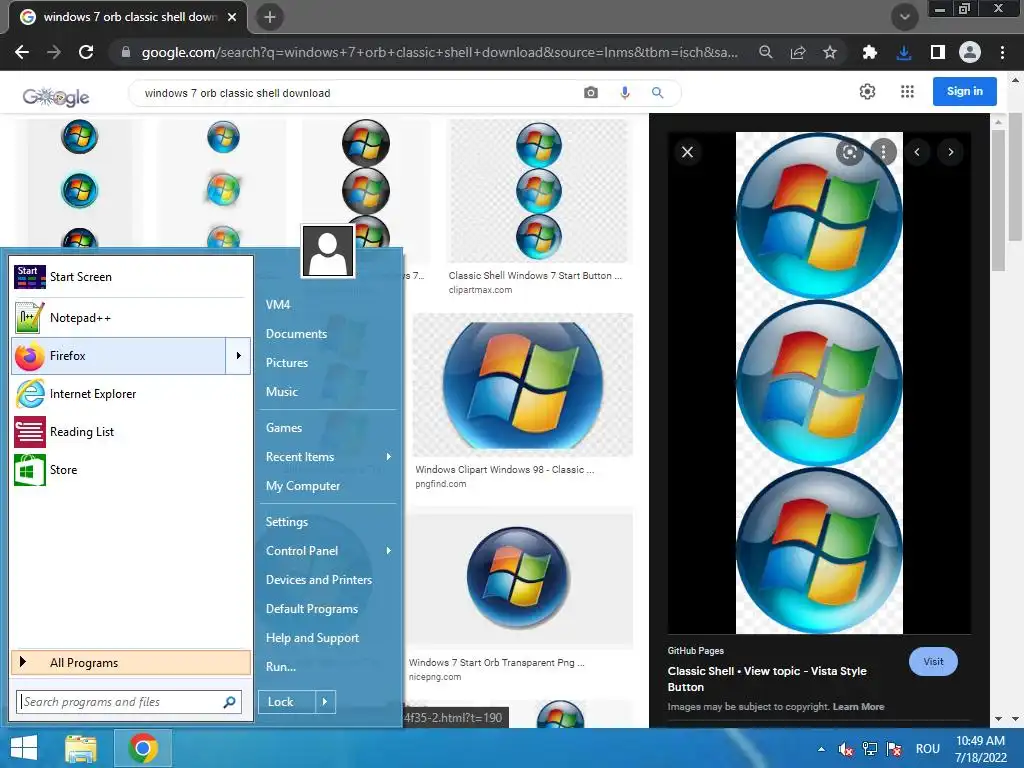The image size is (1024, 768).
Task: Open Games from start menu
Action: (283, 428)
